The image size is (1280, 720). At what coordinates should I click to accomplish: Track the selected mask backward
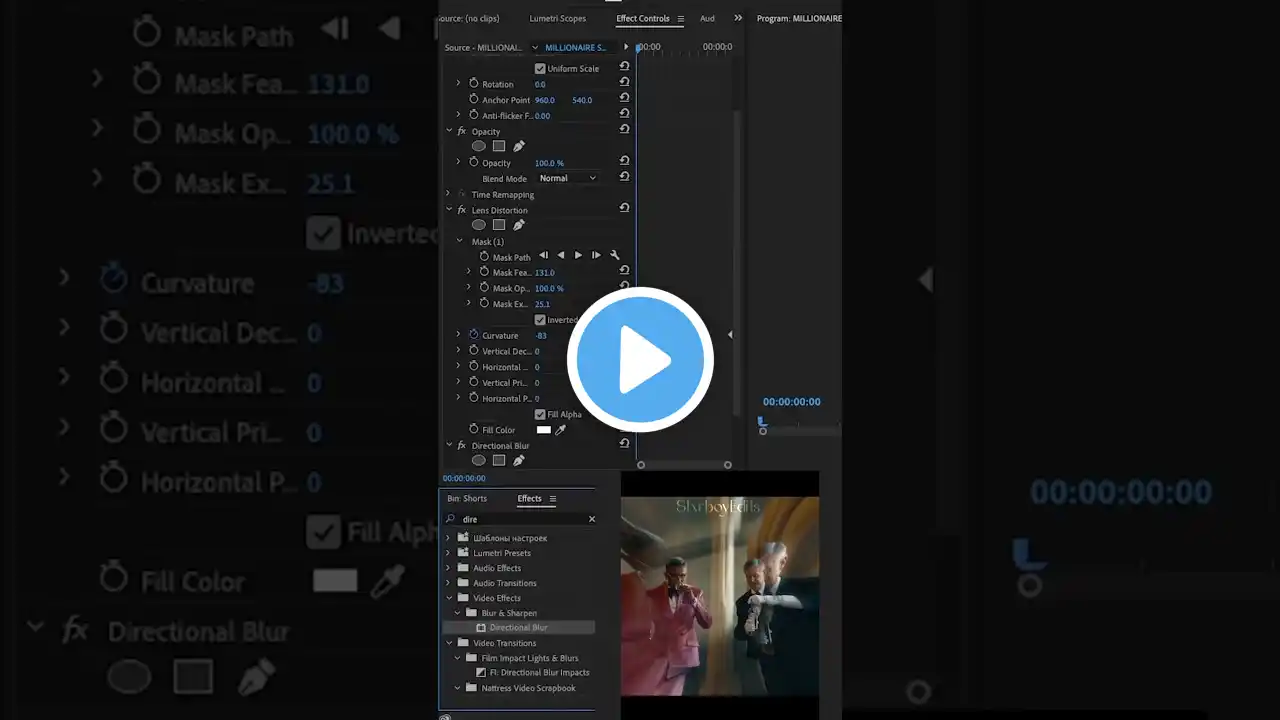(x=561, y=255)
